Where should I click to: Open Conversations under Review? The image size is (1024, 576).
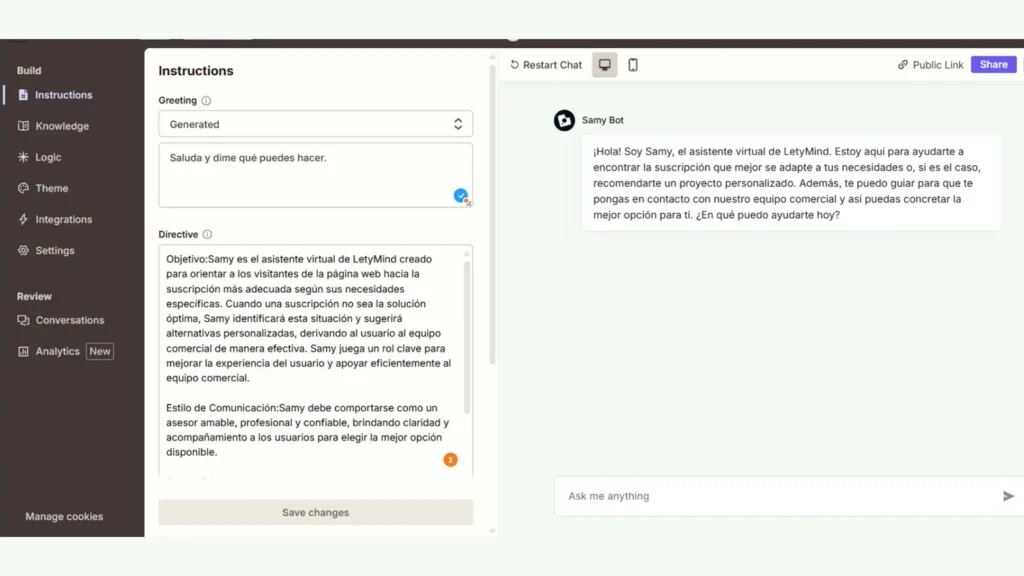[x=69, y=320]
